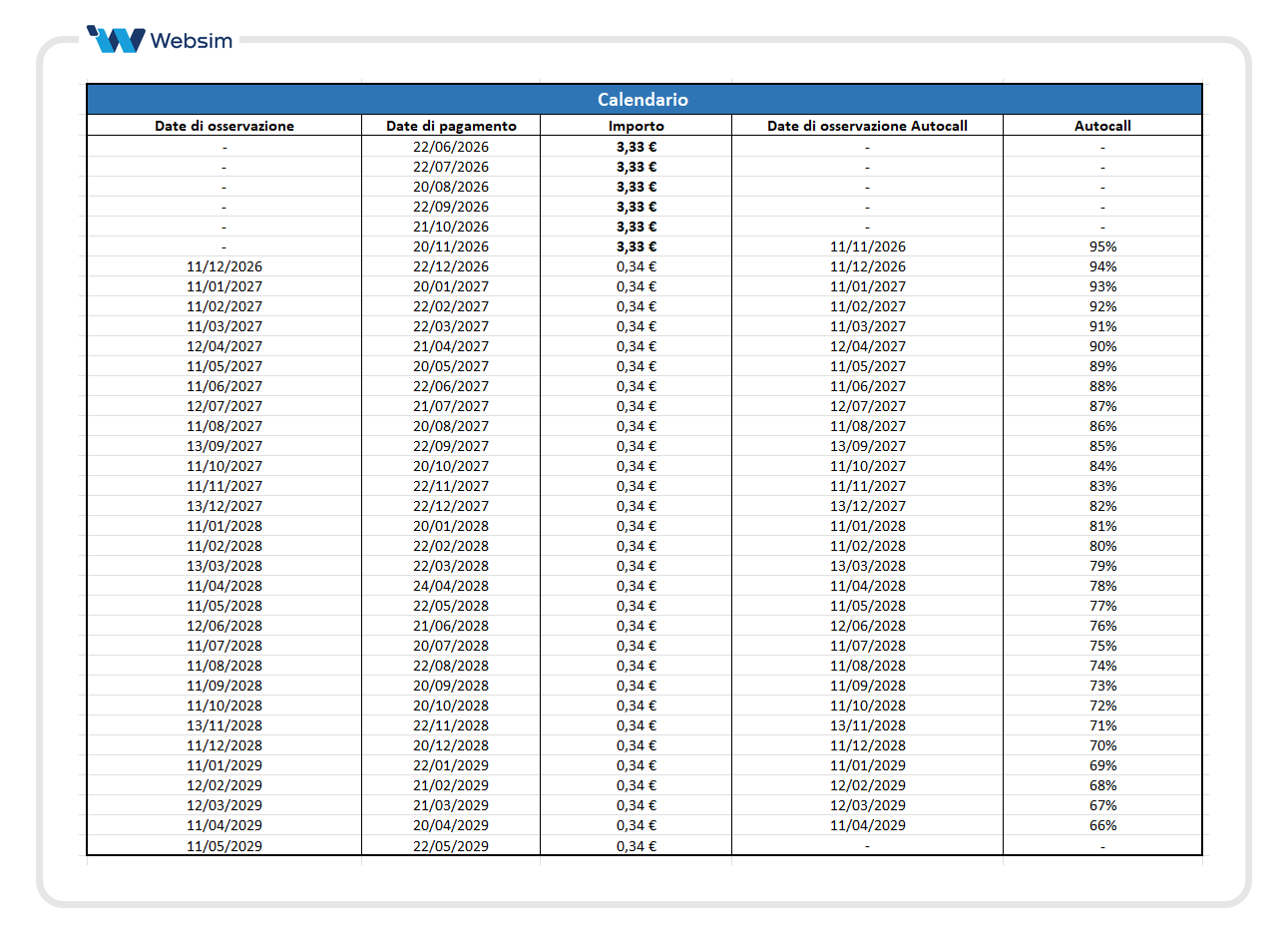Select payment date 22/02/2027
Screen dimensions: 1288x944
(x=451, y=306)
